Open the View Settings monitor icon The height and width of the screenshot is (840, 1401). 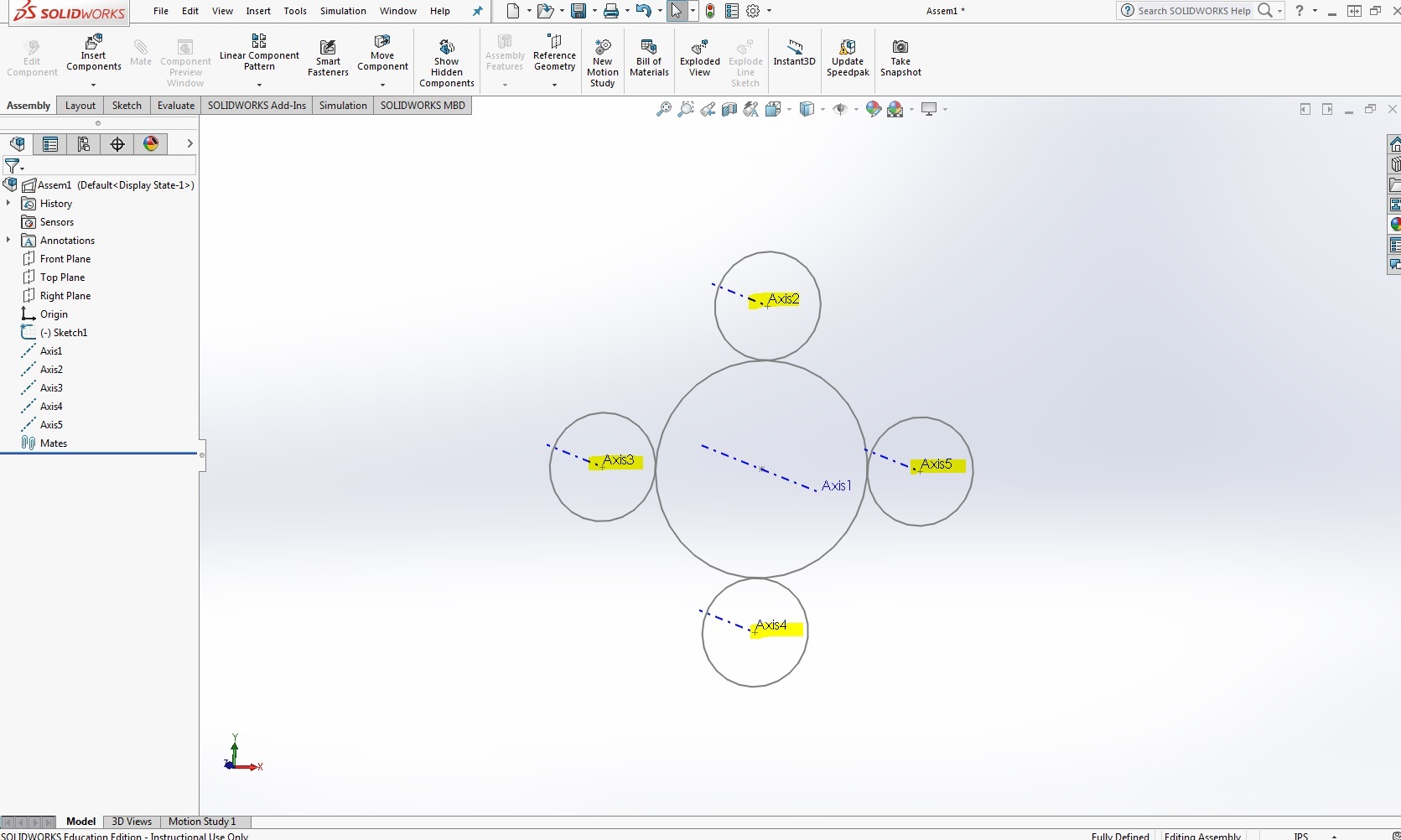(929, 109)
